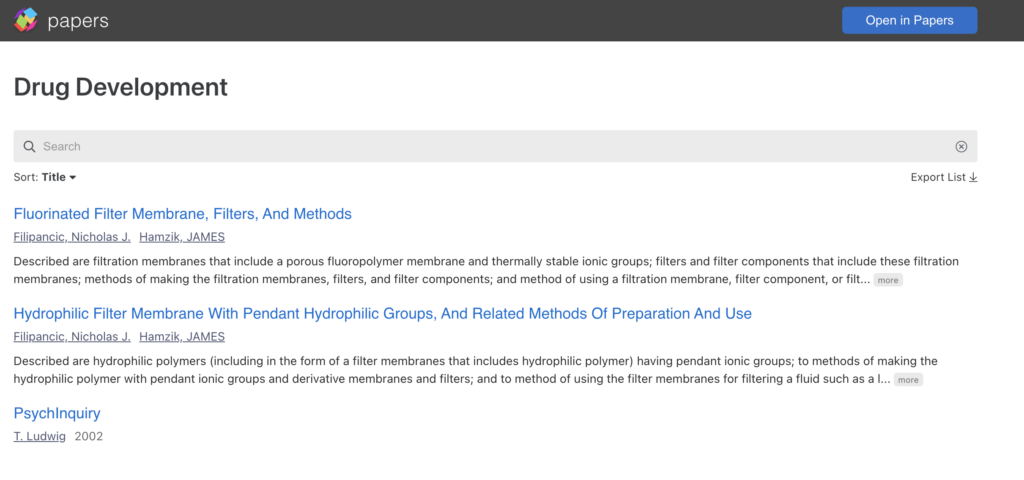The height and width of the screenshot is (480, 1024).
Task: Open the PsychInquiry paper link
Action: pos(57,414)
